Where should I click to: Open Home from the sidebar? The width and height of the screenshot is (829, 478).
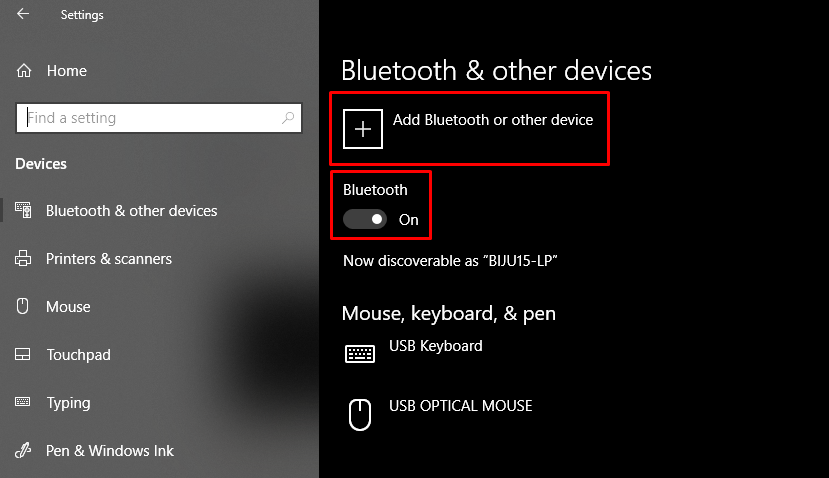tap(66, 71)
